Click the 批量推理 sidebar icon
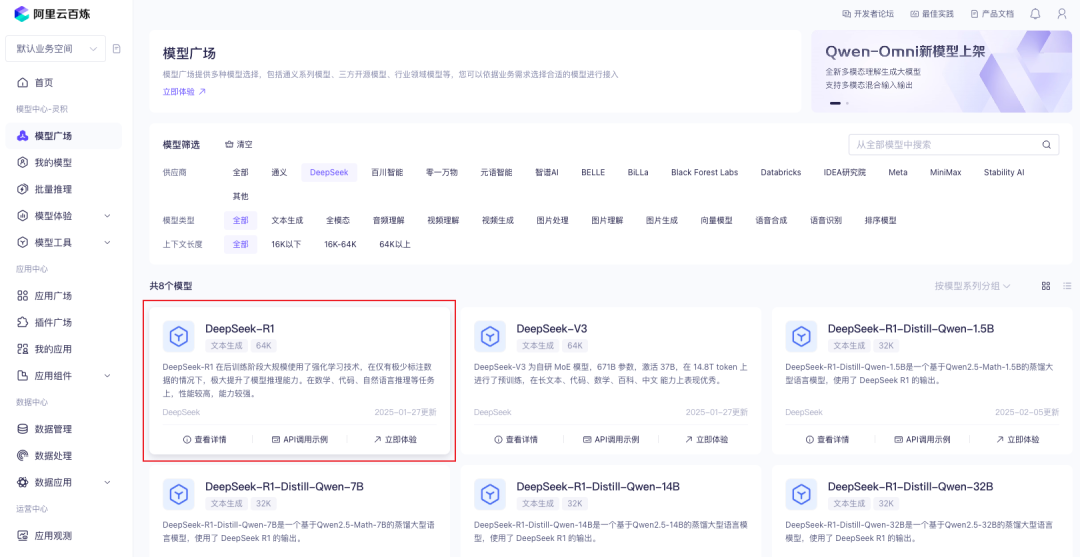 (22, 189)
